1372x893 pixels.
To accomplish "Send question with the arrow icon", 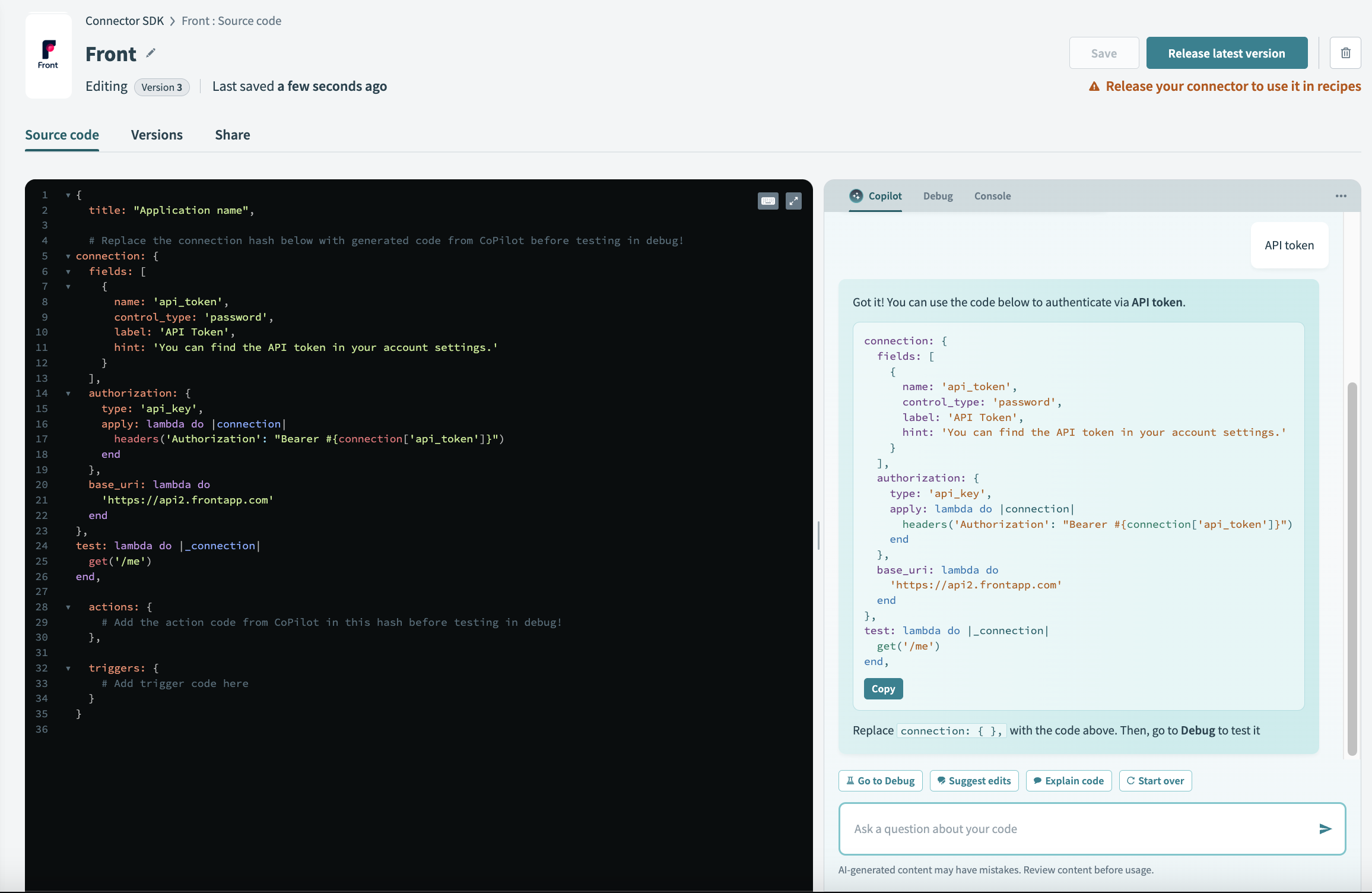I will 1325,829.
